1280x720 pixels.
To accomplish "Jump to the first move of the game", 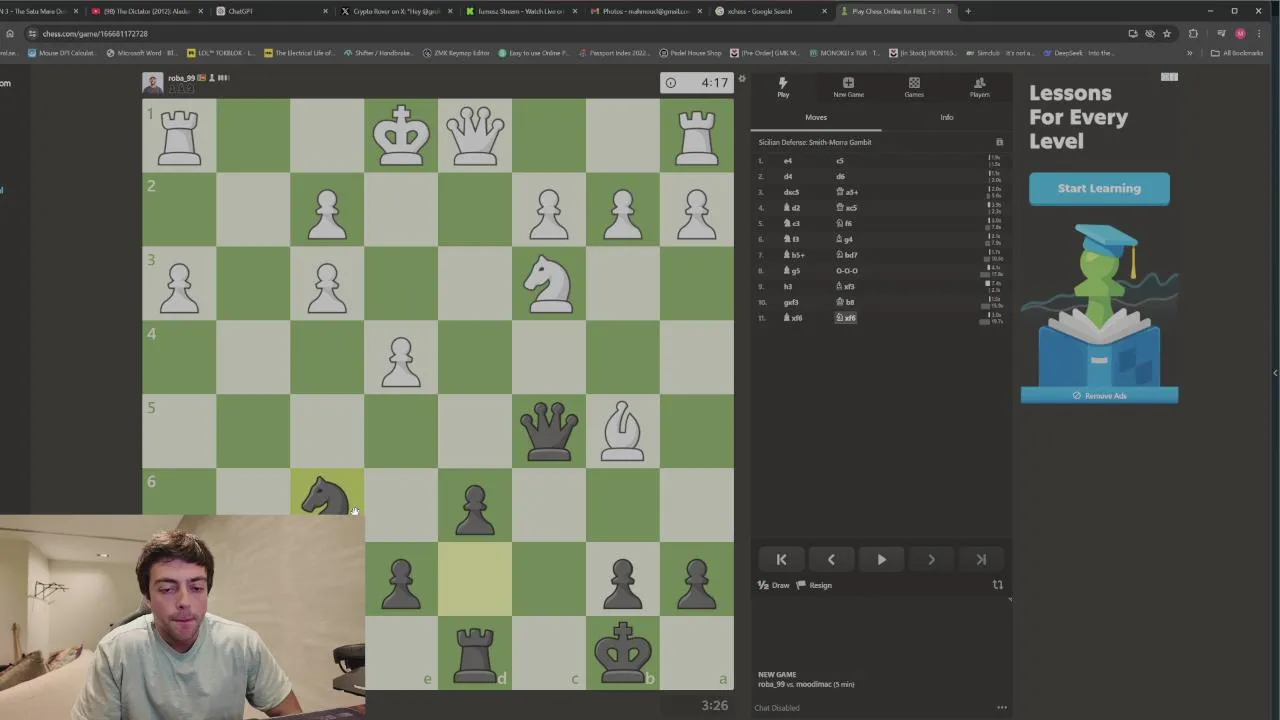I will pyautogui.click(x=781, y=560).
